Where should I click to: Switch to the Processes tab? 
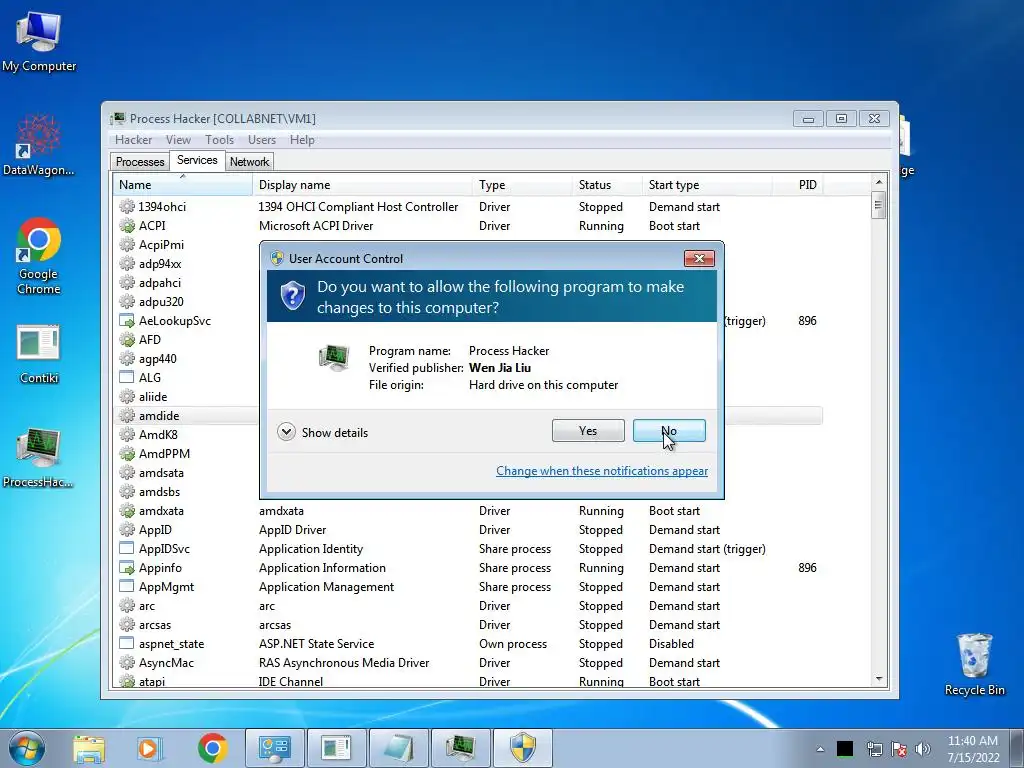(x=140, y=161)
